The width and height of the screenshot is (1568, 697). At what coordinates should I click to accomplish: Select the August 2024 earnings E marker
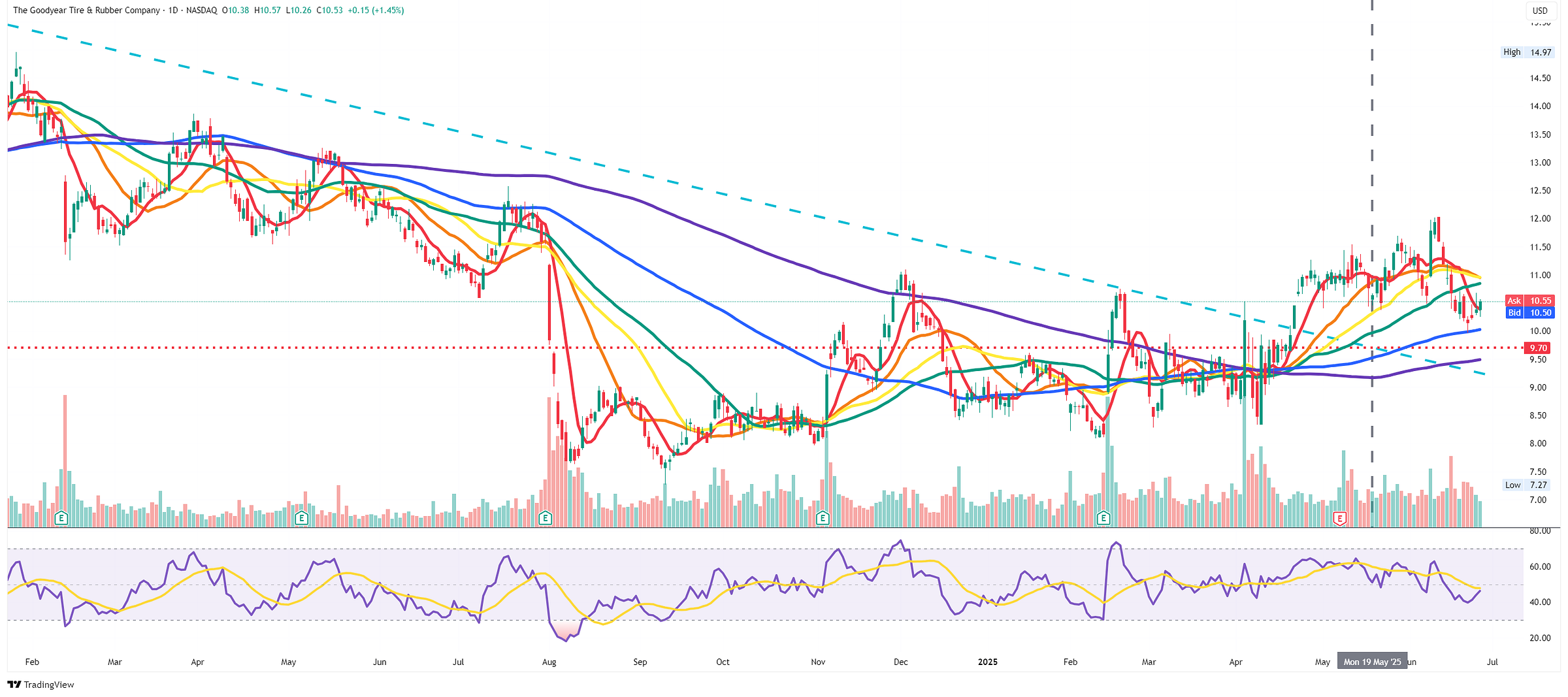pos(546,519)
